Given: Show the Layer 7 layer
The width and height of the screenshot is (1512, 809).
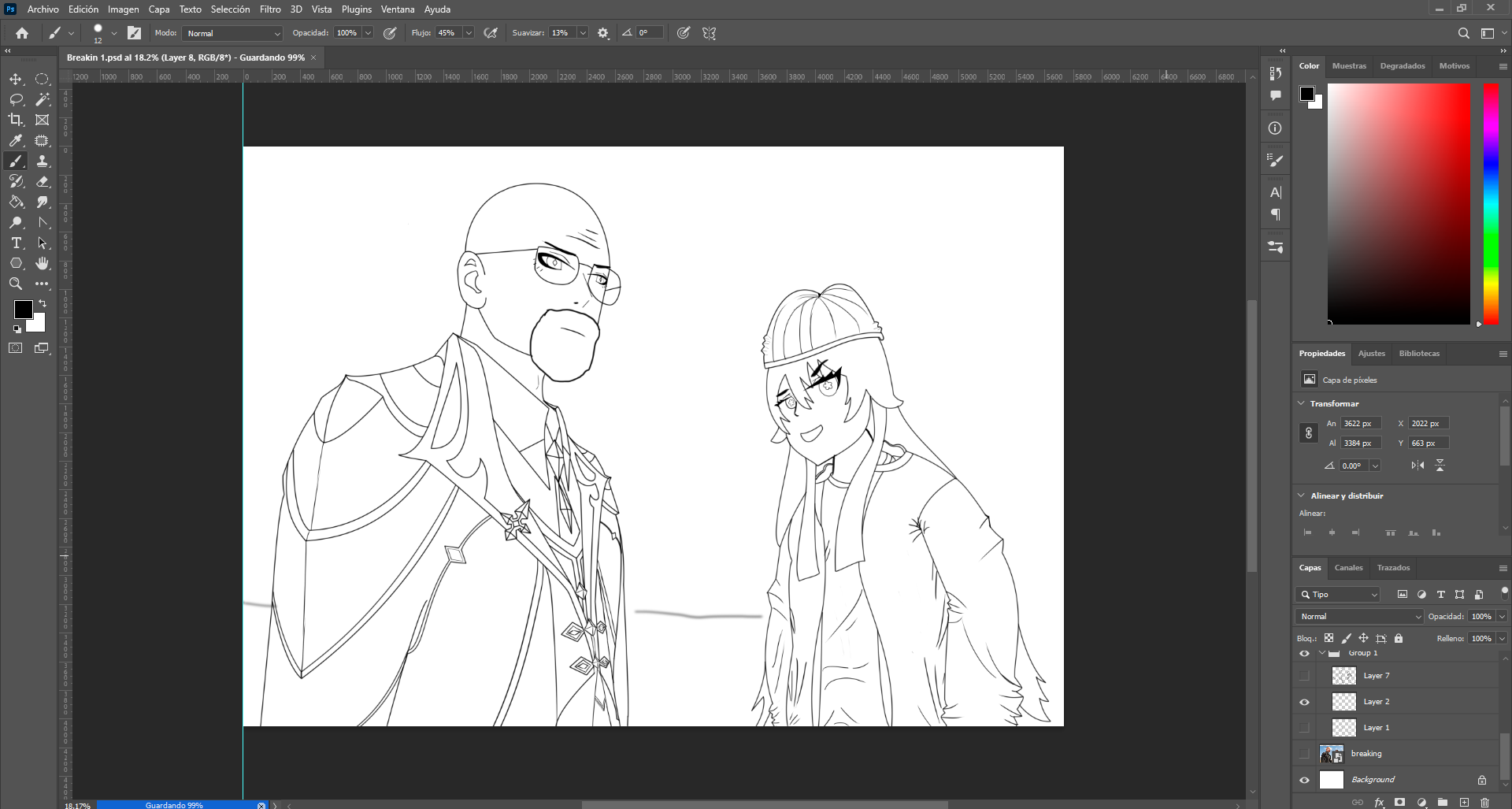Looking at the screenshot, I should pos(1304,676).
